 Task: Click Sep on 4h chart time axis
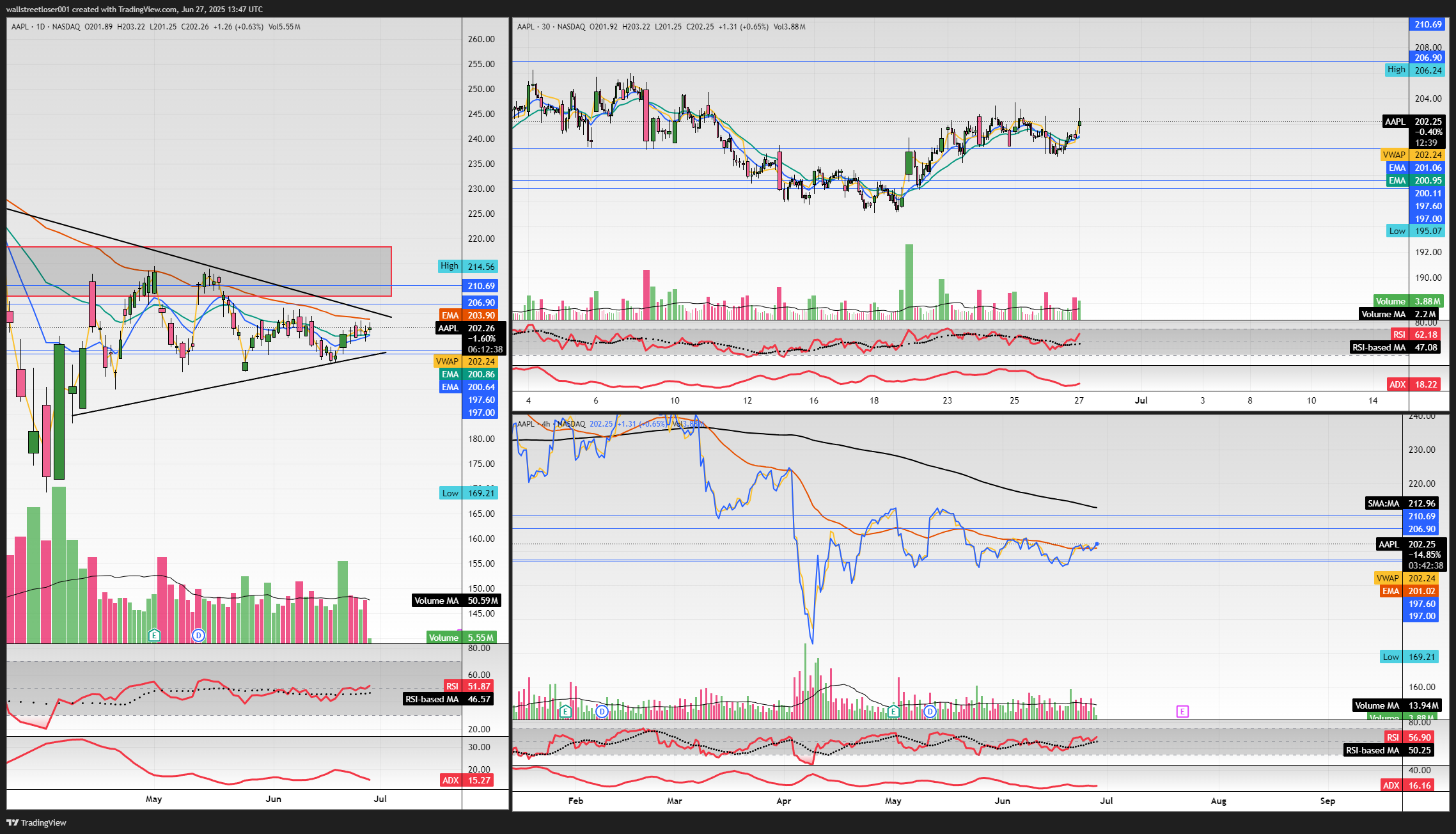1327,801
